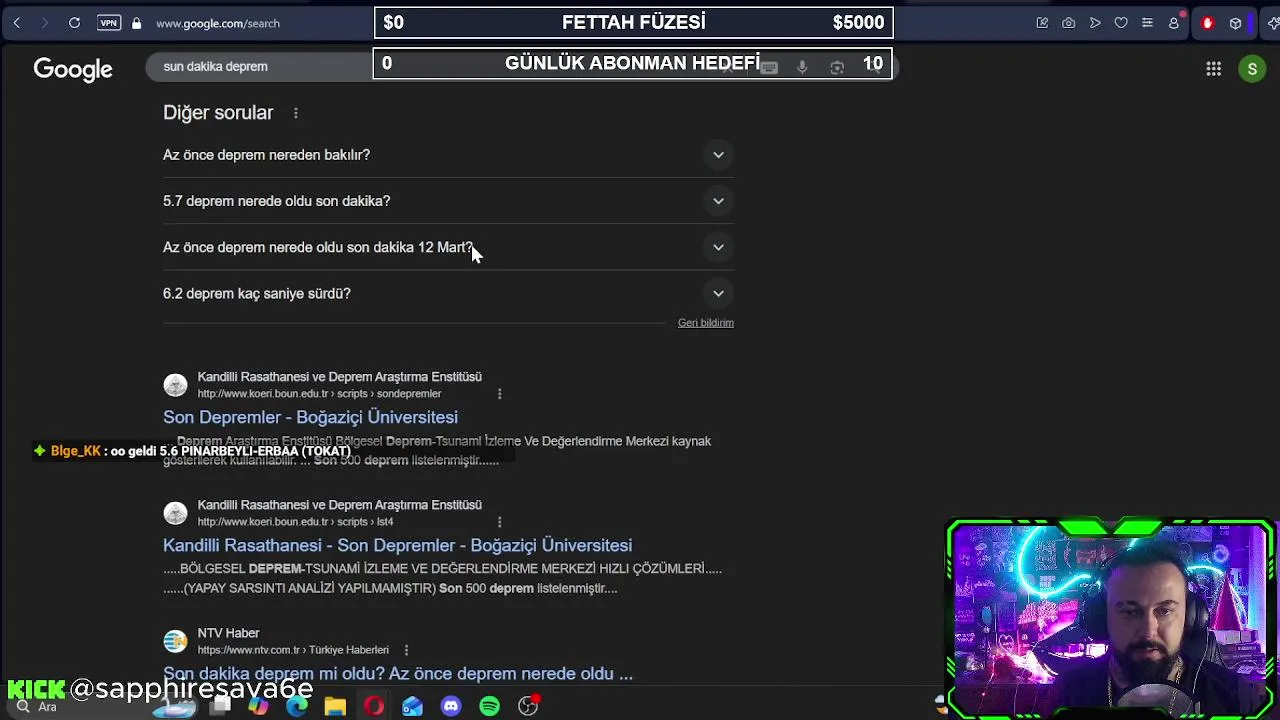Click the www.google.com/search address field
This screenshot has width=1280, height=720.
(x=218, y=23)
